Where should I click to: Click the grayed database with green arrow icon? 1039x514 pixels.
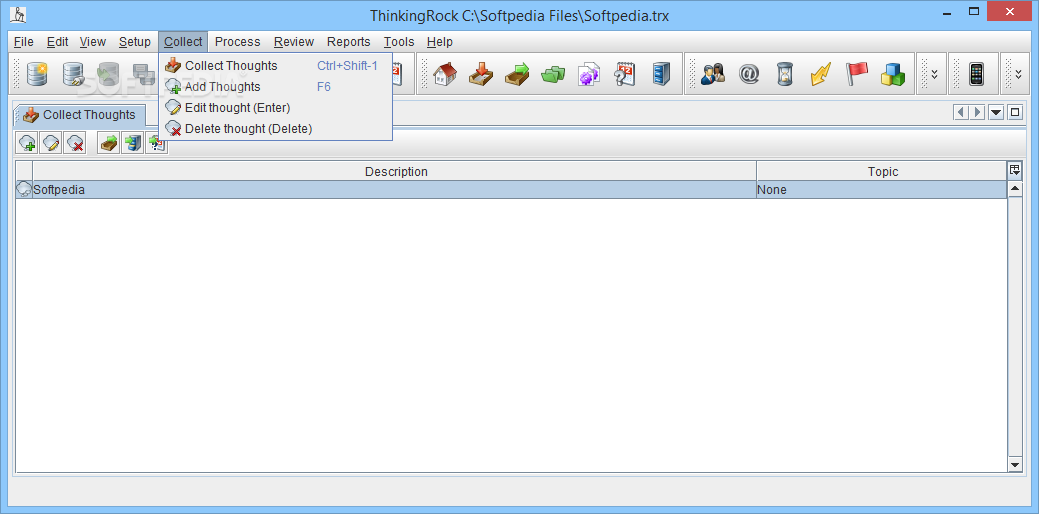(x=107, y=74)
